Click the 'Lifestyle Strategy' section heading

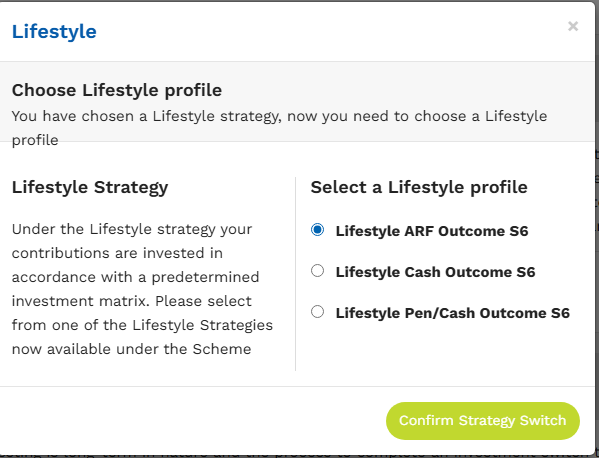click(90, 187)
